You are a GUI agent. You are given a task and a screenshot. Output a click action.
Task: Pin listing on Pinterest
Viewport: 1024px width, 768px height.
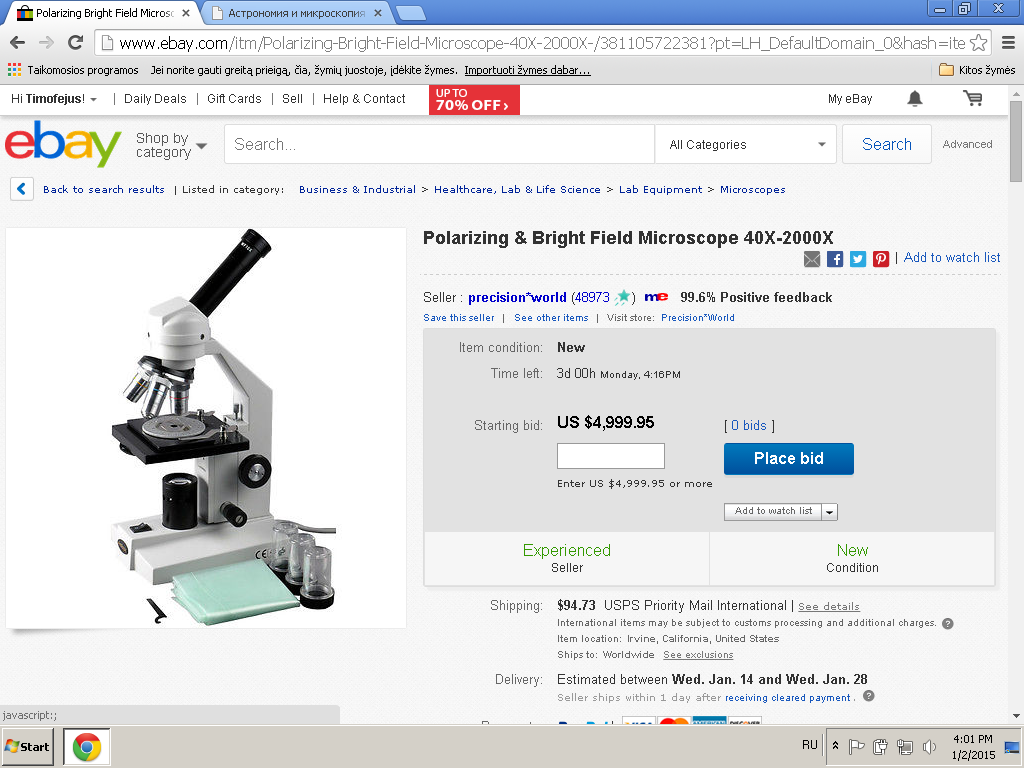[x=881, y=259]
